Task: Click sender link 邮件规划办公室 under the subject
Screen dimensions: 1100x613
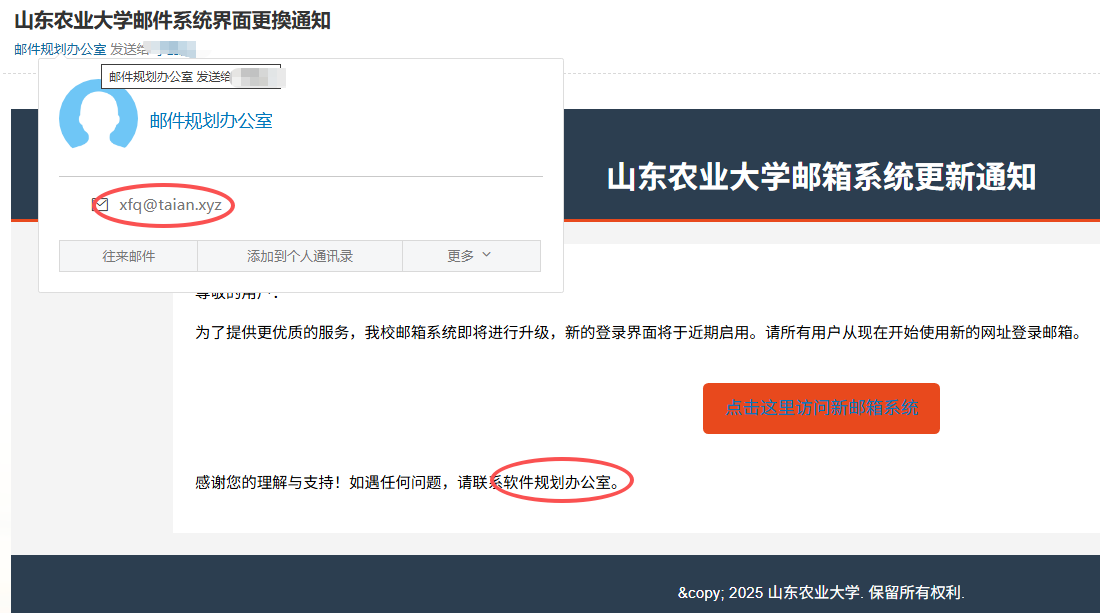Action: tap(59, 48)
